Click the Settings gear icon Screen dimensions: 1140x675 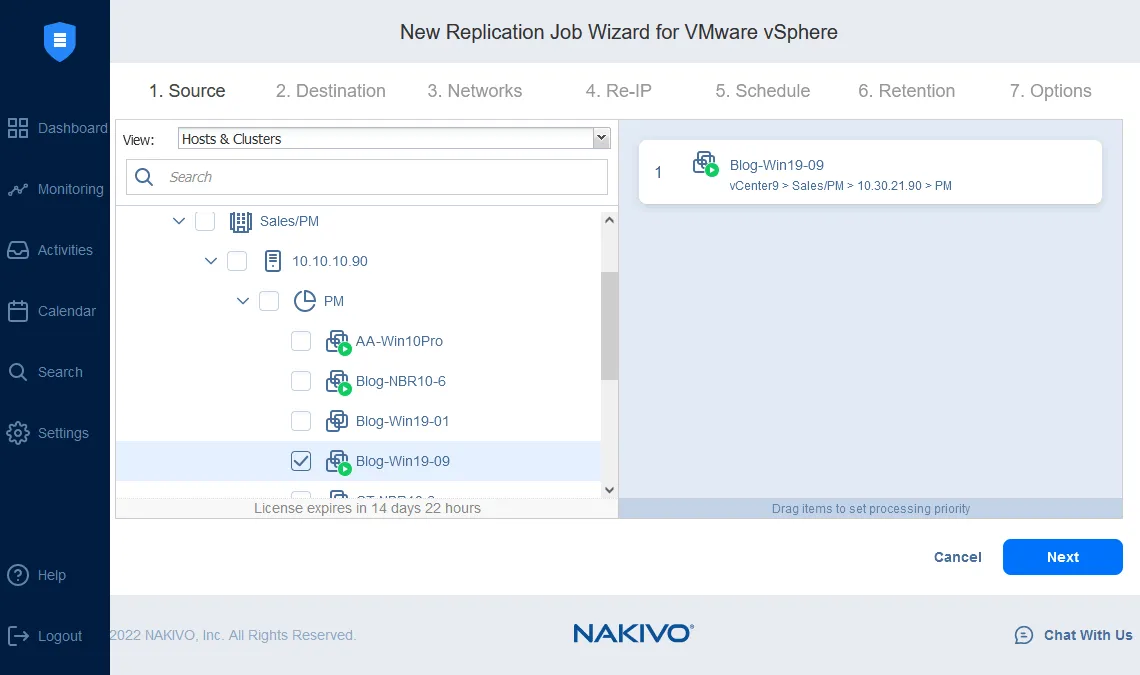18,433
